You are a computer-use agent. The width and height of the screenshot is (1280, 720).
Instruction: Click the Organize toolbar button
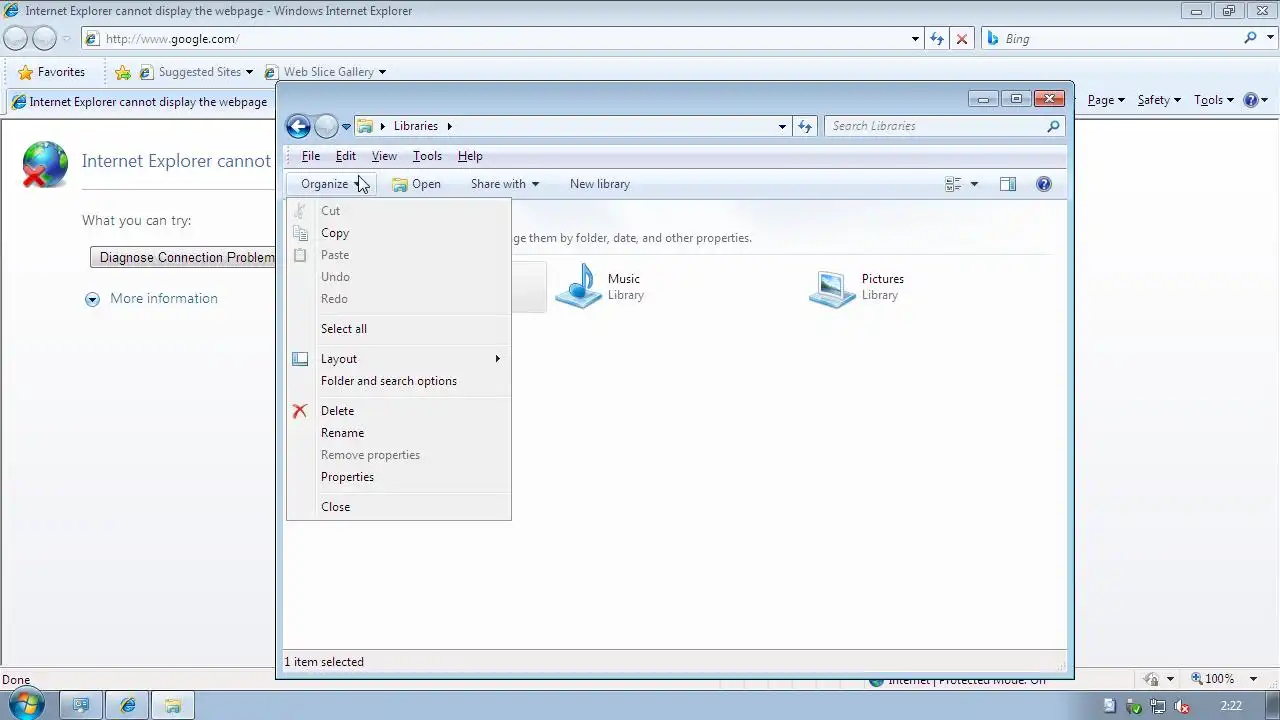point(332,184)
